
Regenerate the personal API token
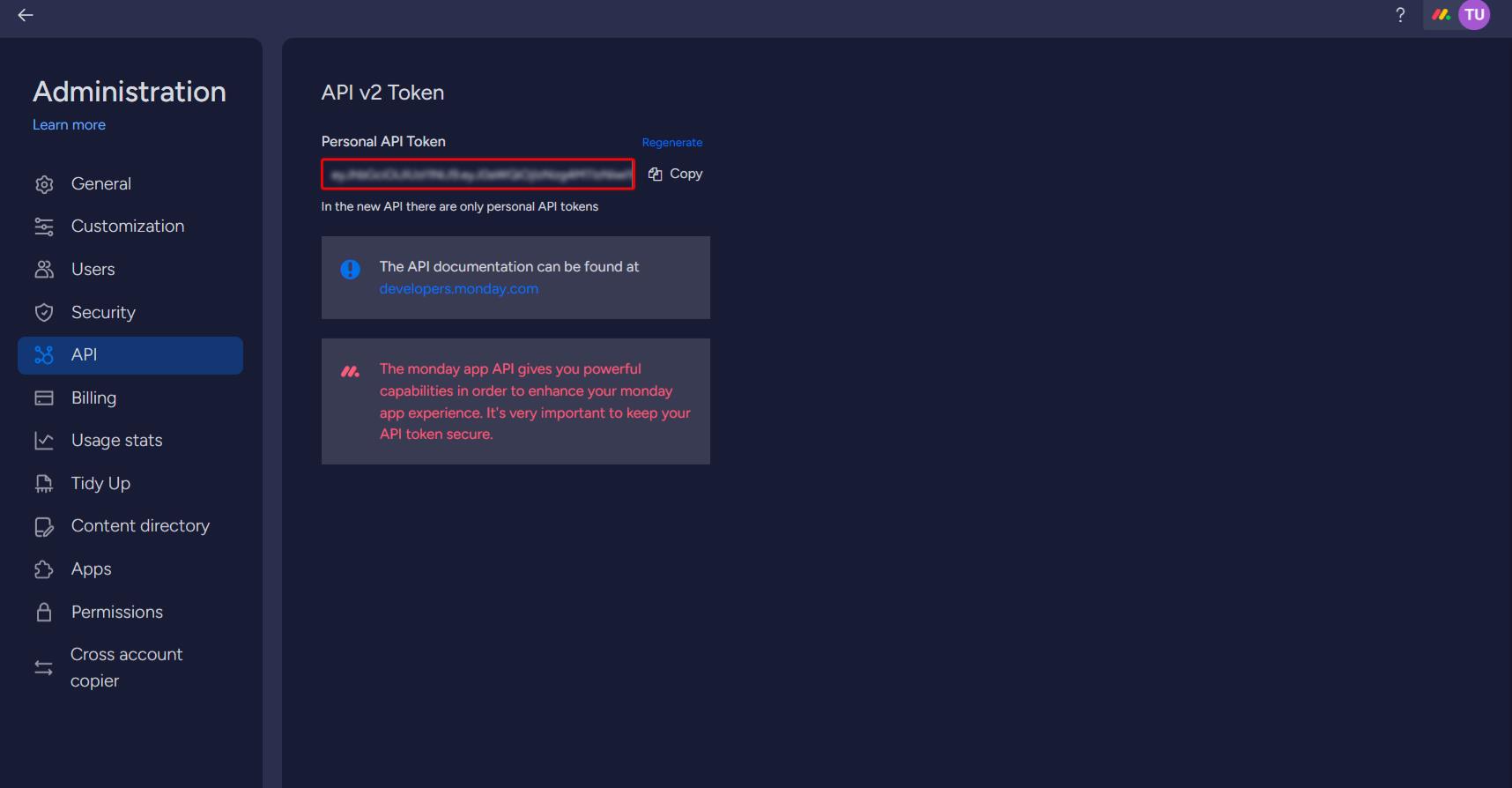(671, 143)
